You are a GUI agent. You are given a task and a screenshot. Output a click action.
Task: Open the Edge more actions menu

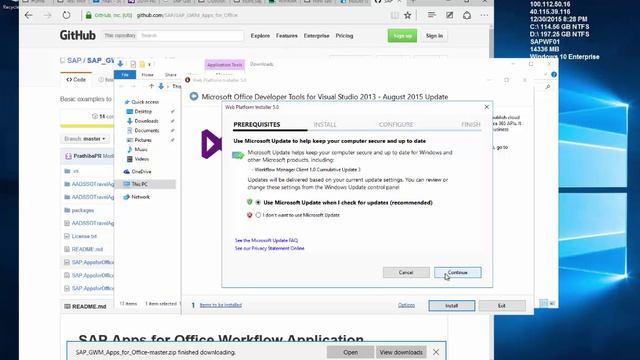pos(484,15)
